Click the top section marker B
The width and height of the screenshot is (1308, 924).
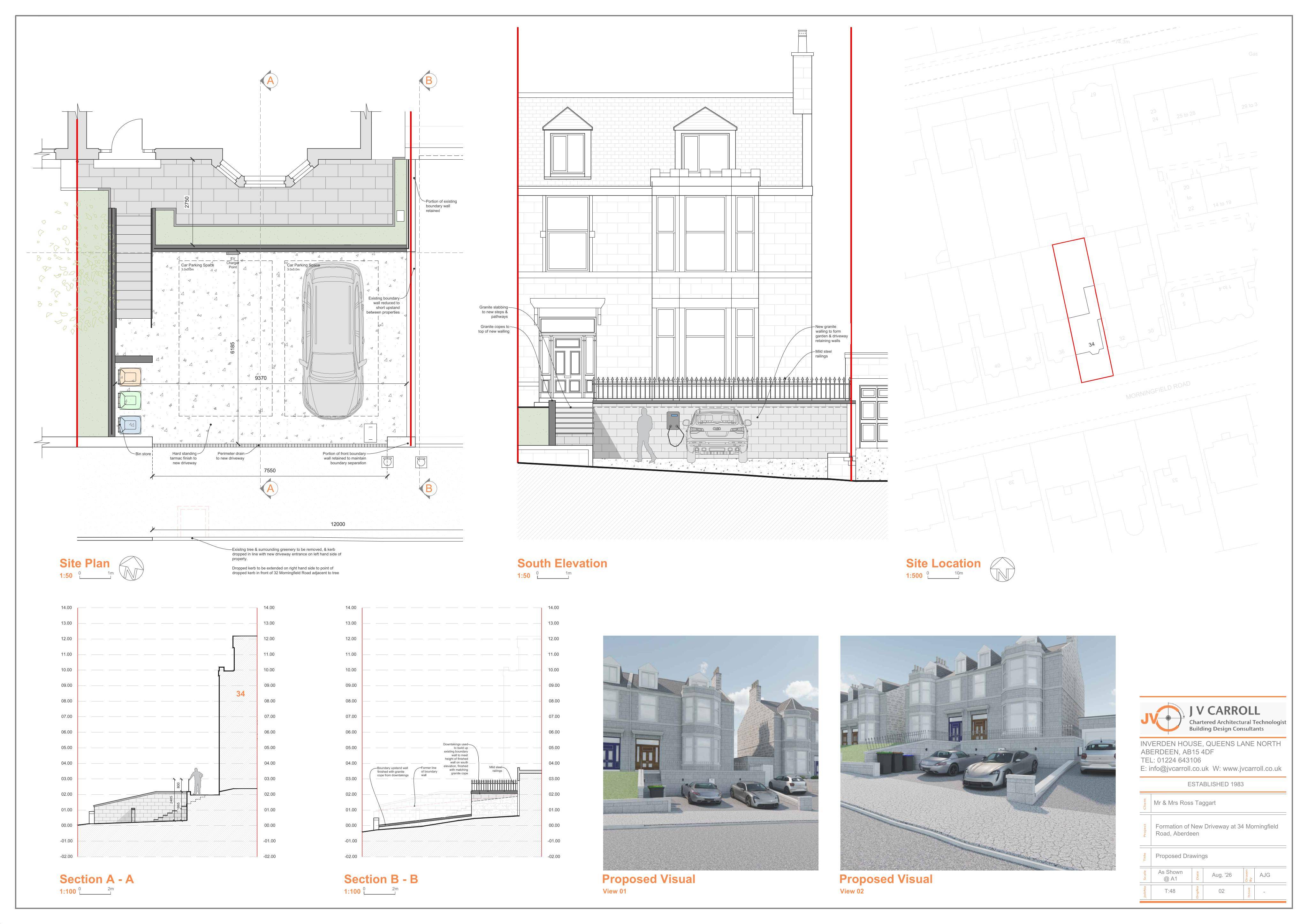(x=429, y=81)
